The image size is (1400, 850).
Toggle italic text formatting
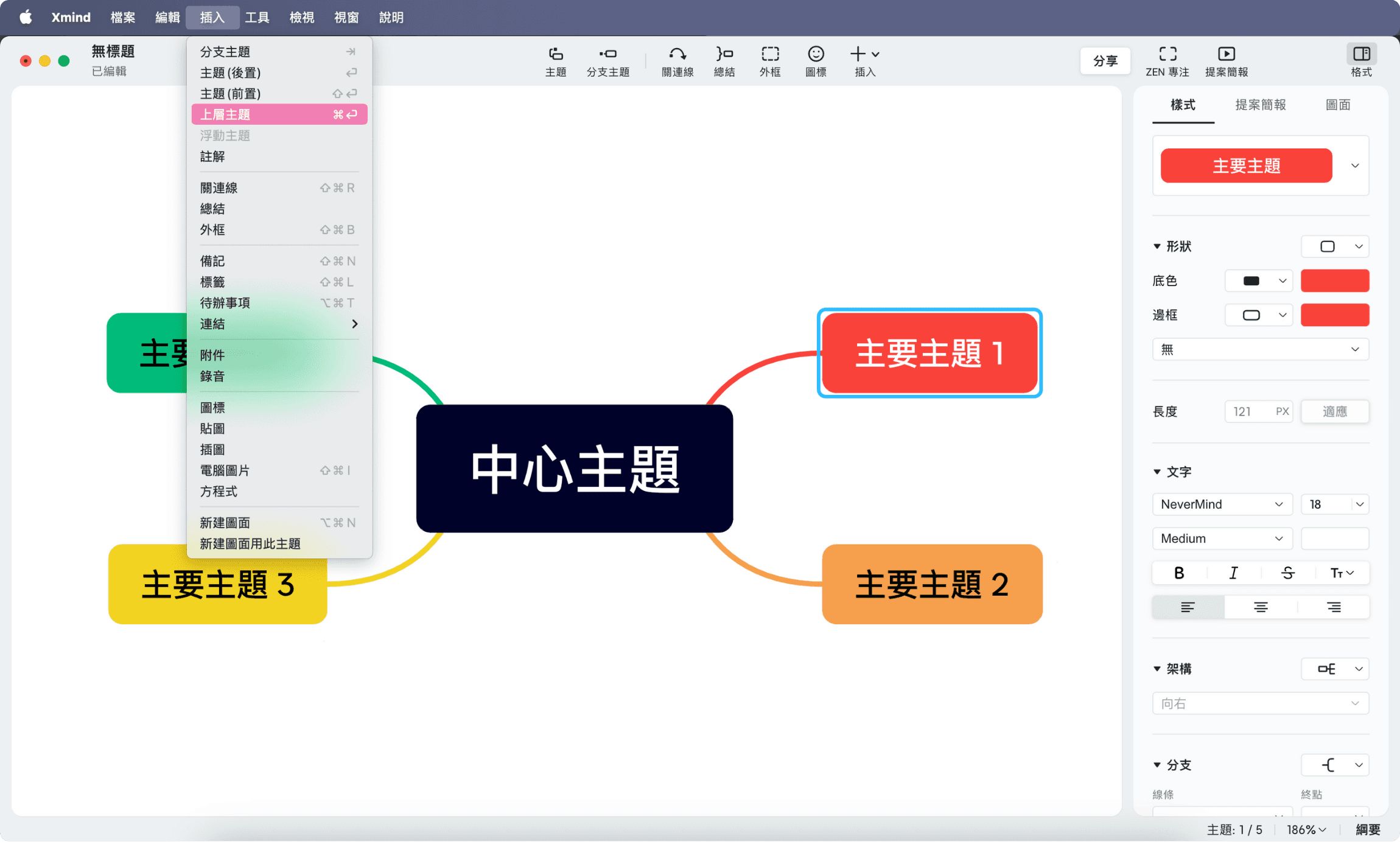click(1233, 573)
